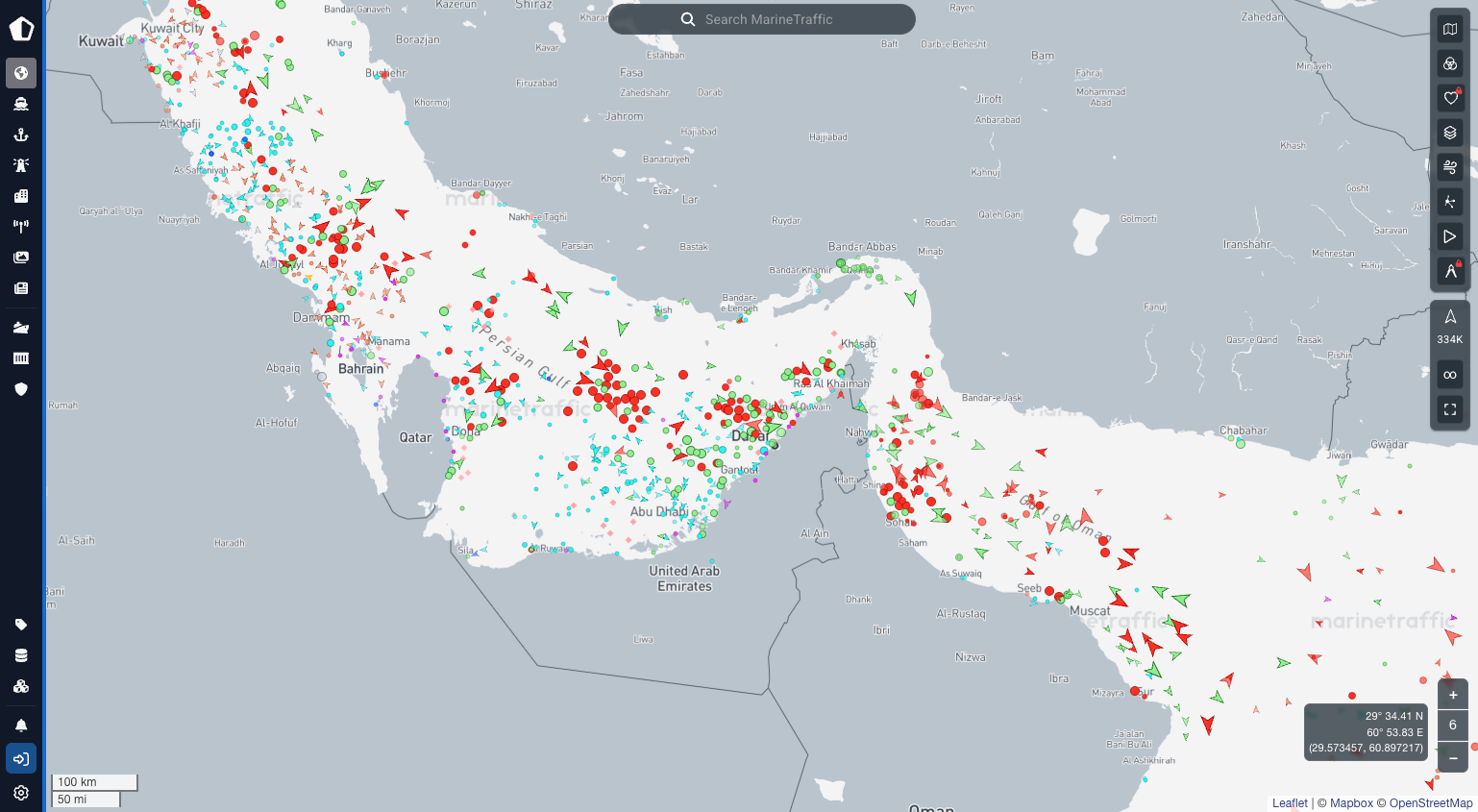Screen dimensions: 1478x812
Task: Open the Vessels section in the sidebar
Action: point(21,104)
